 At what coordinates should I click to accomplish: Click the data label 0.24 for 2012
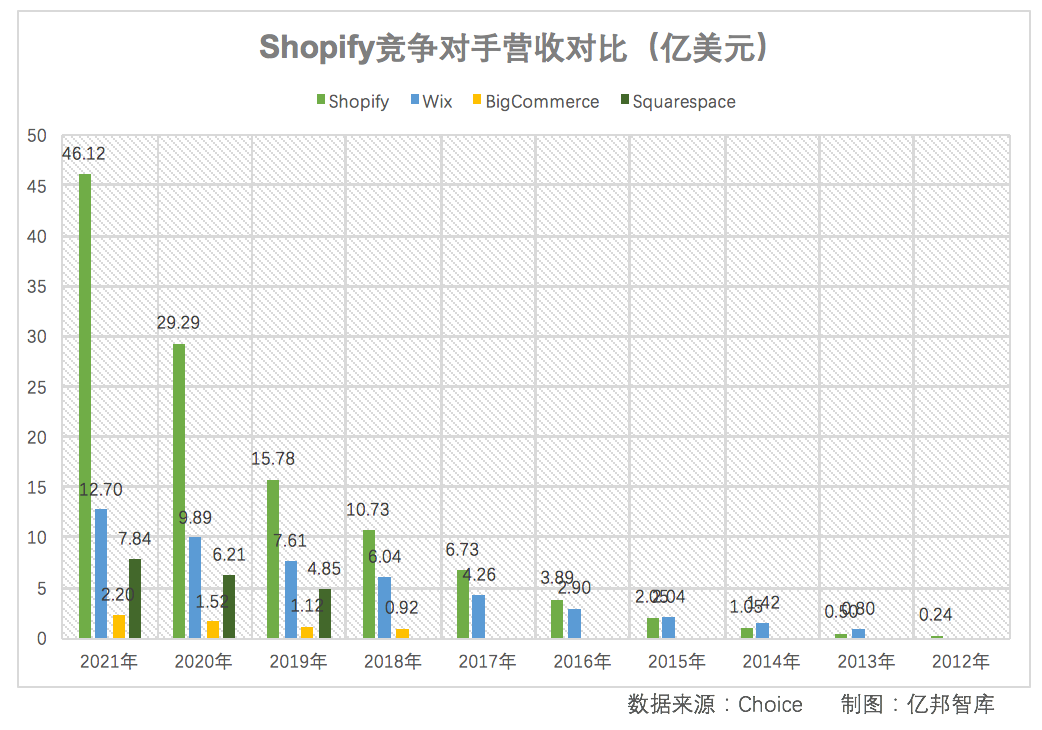coord(936,615)
